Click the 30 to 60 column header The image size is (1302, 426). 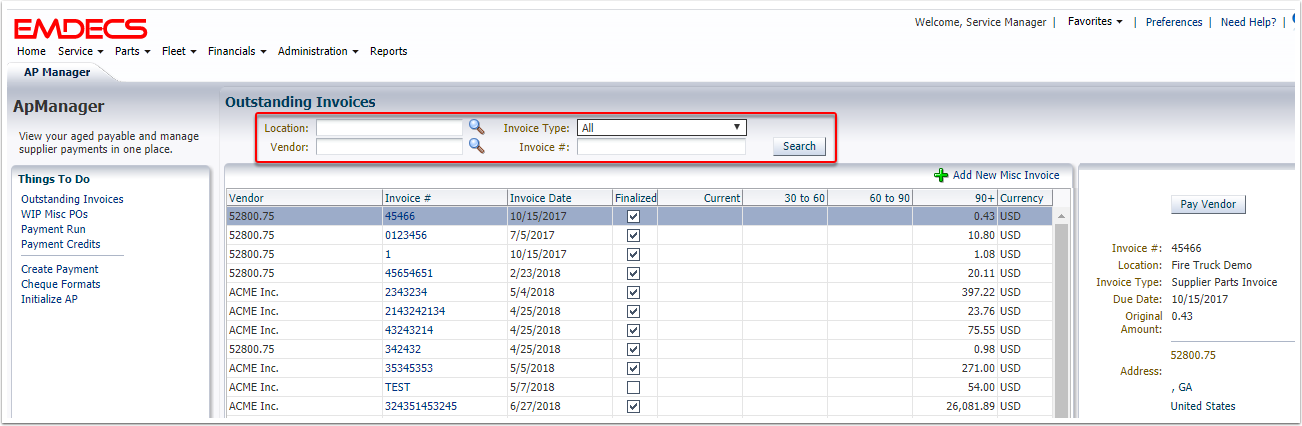coord(785,198)
